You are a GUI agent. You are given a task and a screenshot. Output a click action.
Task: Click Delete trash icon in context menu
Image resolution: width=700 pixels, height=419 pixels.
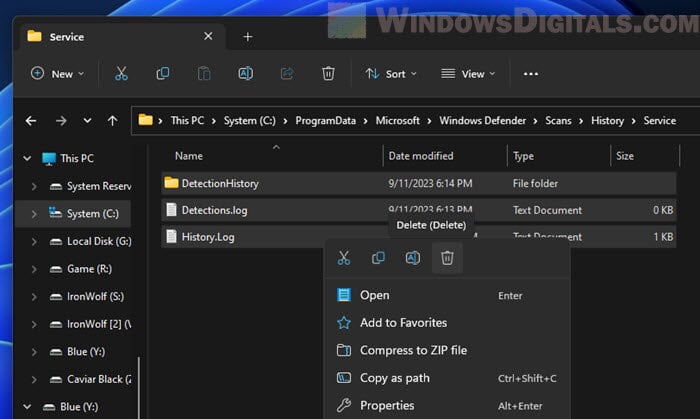coord(447,258)
